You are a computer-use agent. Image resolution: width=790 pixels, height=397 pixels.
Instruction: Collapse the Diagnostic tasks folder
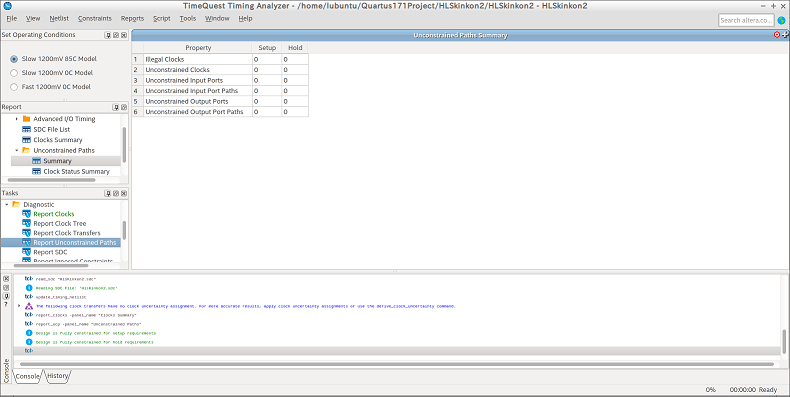click(x=7, y=205)
